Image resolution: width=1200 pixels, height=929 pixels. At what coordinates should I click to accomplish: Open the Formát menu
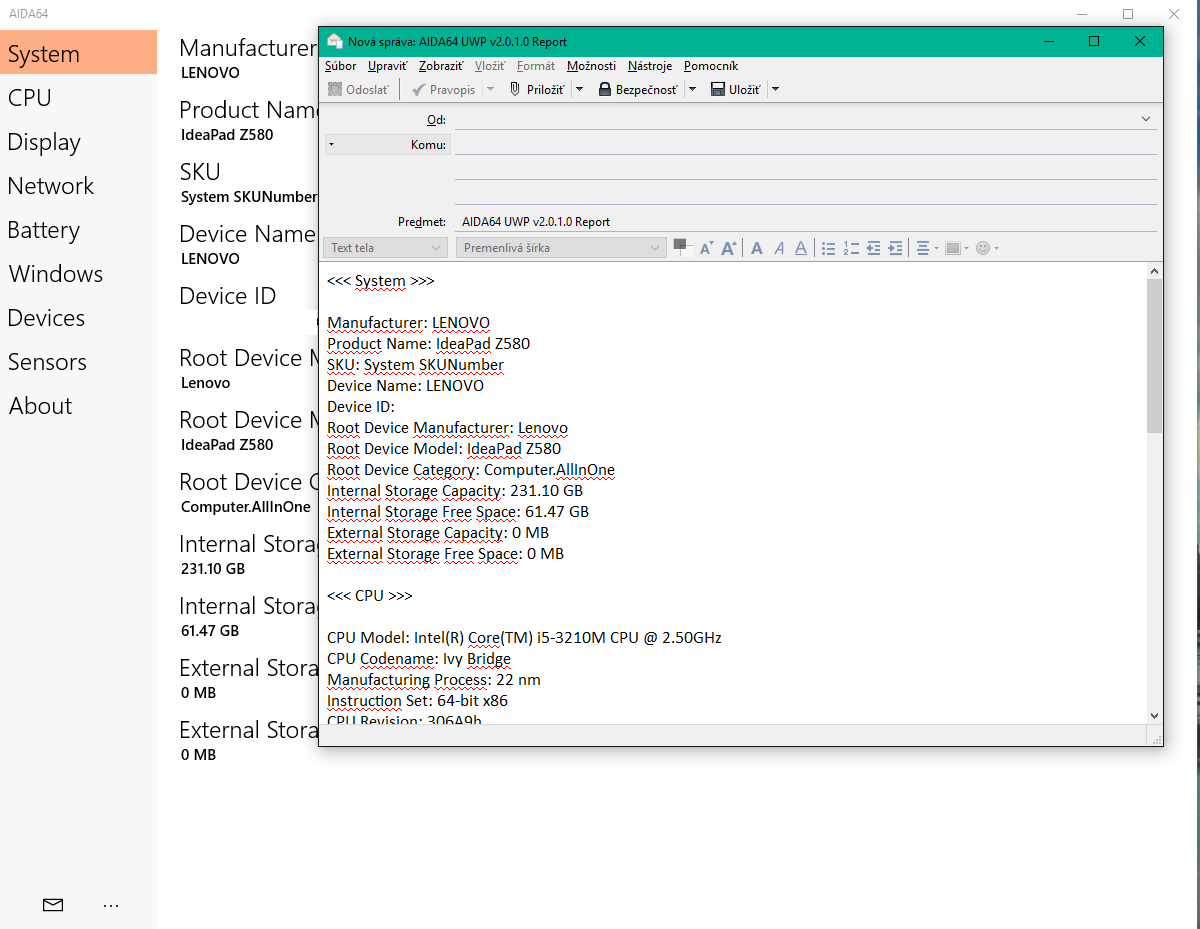point(536,66)
